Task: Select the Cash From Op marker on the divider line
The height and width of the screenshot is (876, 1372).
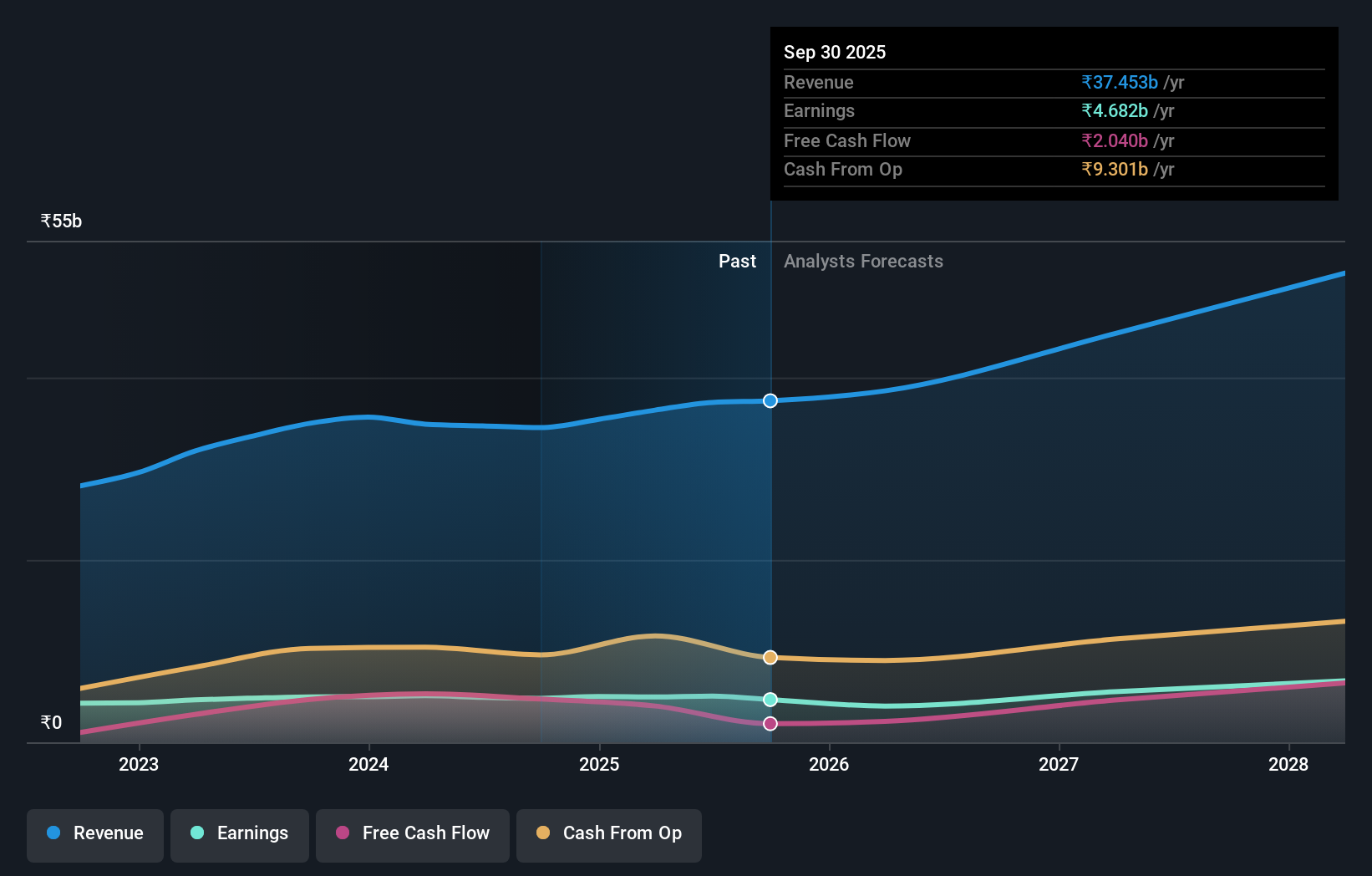Action: click(x=770, y=657)
